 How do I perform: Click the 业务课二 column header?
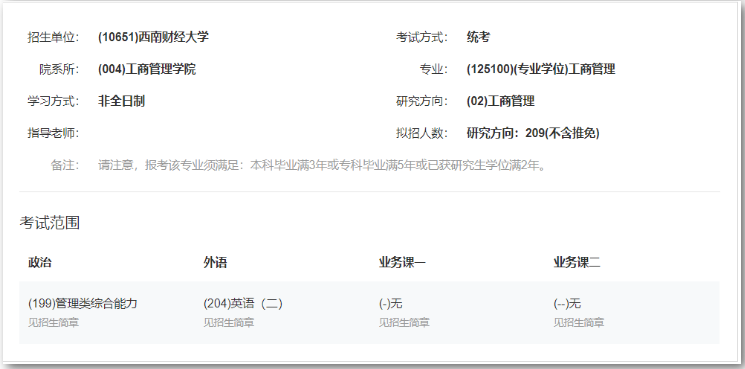coord(577,262)
